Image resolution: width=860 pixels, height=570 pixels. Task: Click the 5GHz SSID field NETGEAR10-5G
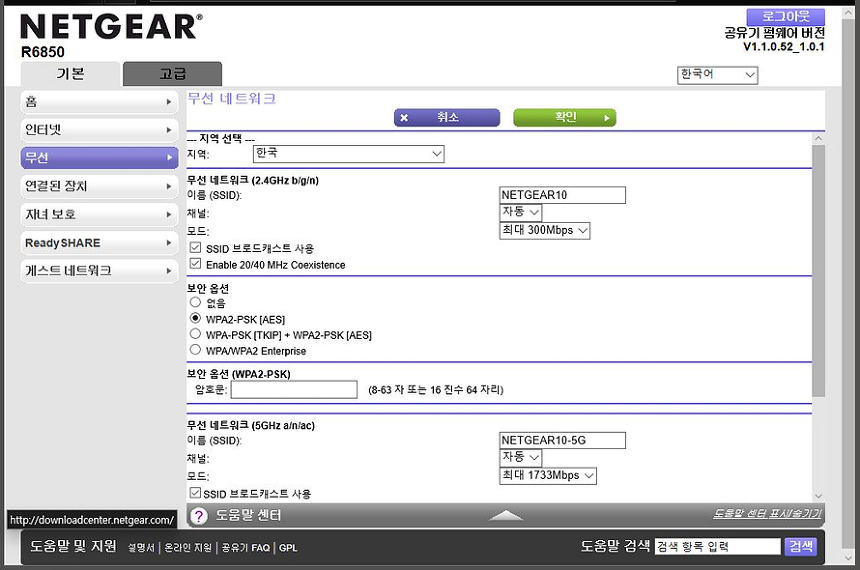point(562,441)
